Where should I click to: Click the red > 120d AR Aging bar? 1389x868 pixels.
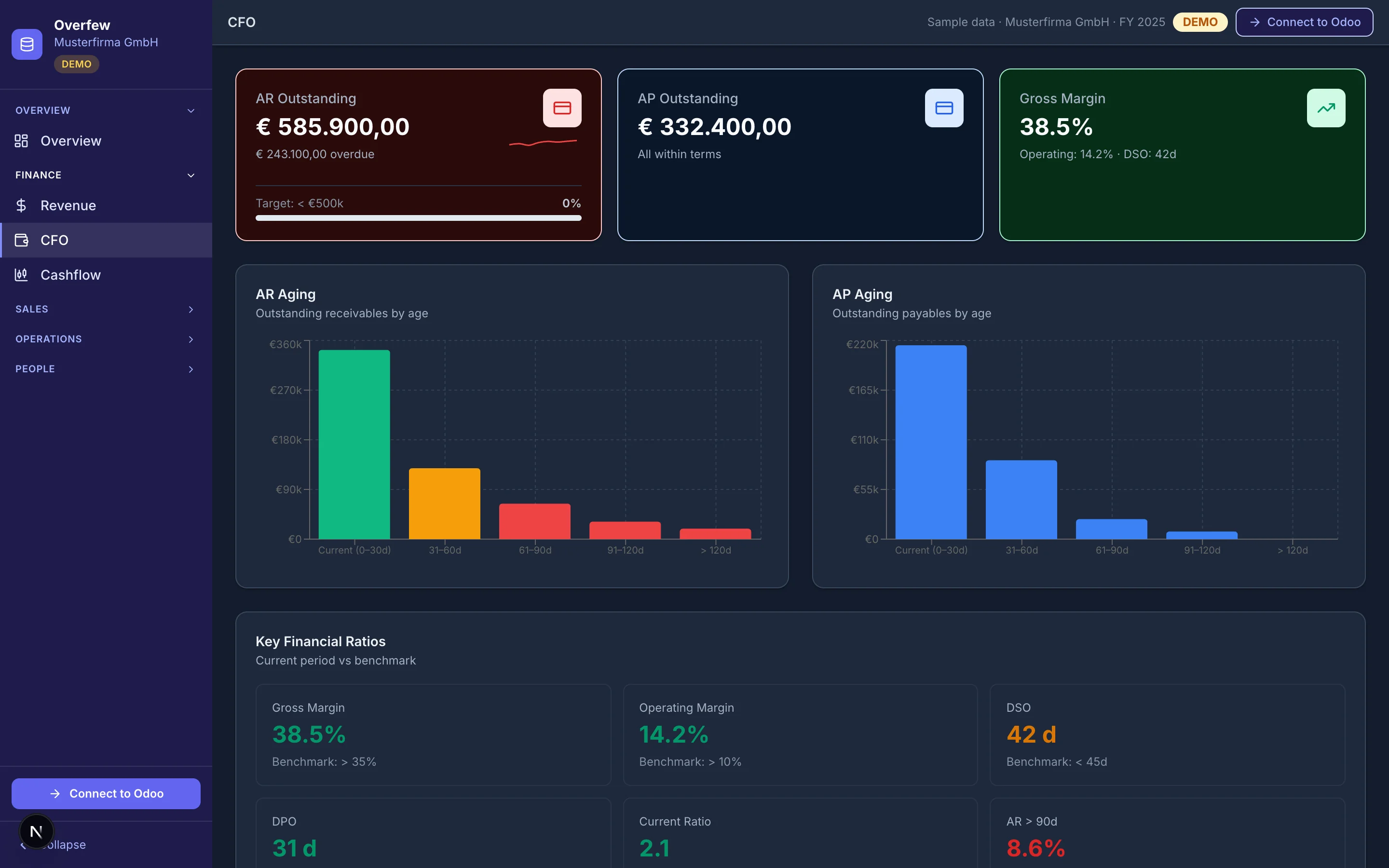pyautogui.click(x=715, y=534)
